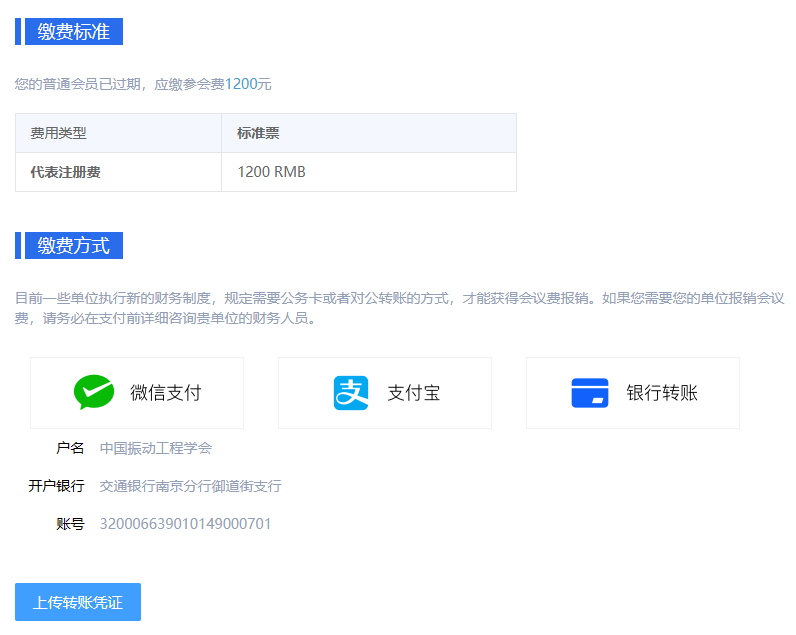Click the 开户银行 field label
The image size is (796, 635).
click(56, 486)
